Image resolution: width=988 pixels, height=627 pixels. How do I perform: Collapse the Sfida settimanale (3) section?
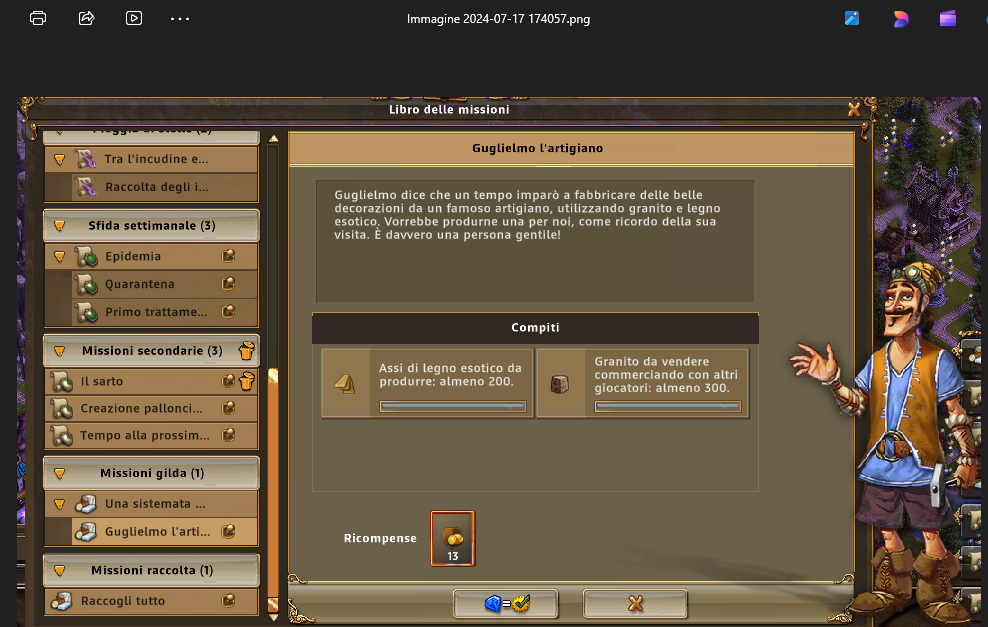pos(60,226)
